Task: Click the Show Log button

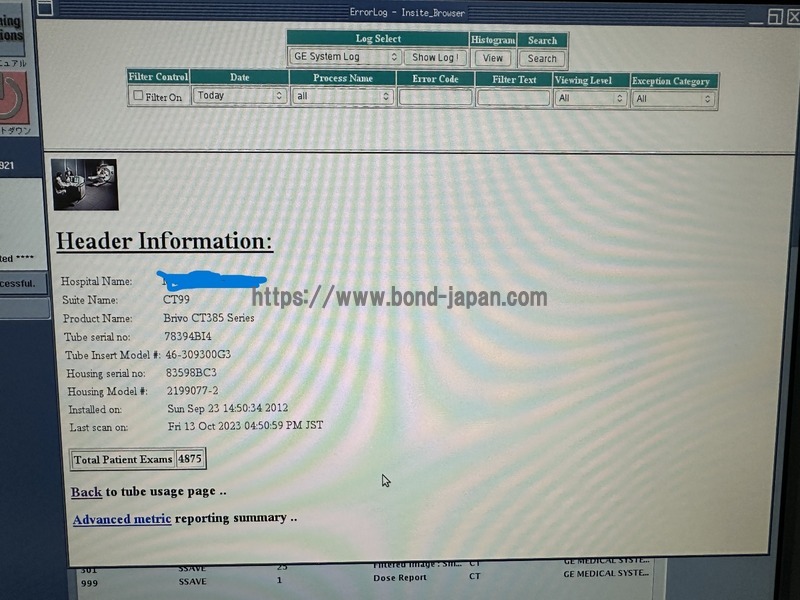Action: click(435, 58)
